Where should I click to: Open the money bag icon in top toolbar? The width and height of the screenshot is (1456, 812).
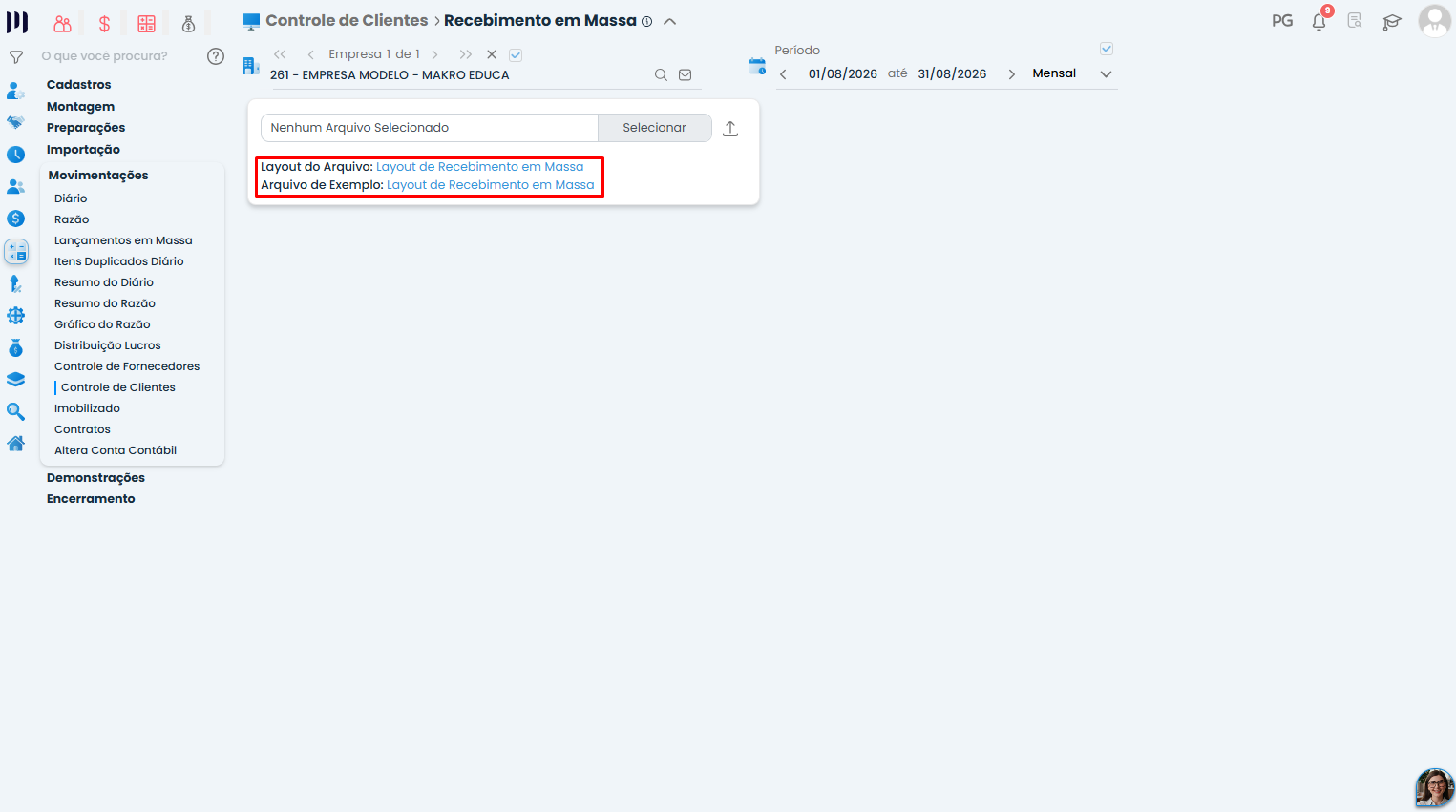point(188,24)
